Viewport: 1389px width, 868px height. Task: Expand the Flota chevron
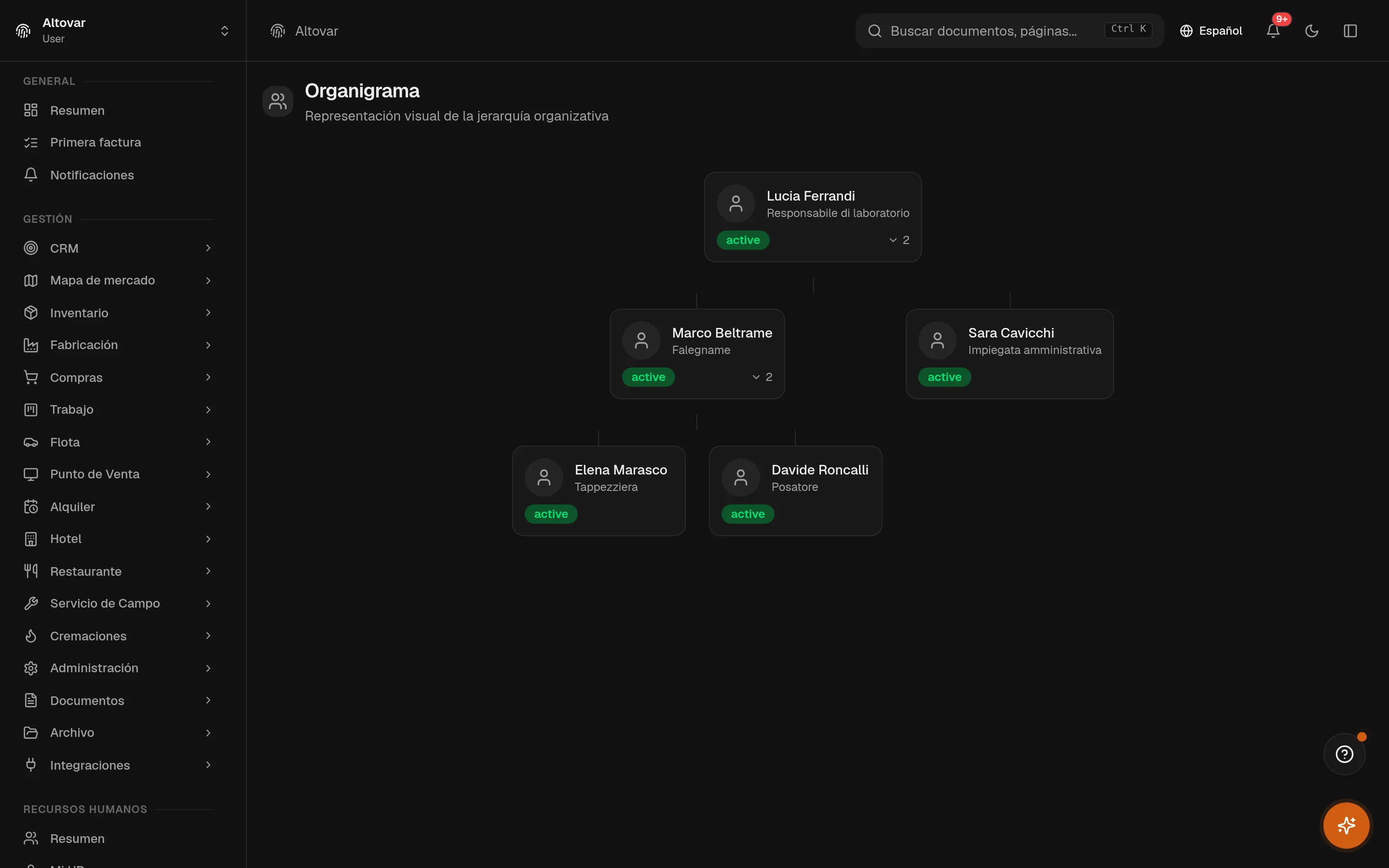click(x=208, y=442)
